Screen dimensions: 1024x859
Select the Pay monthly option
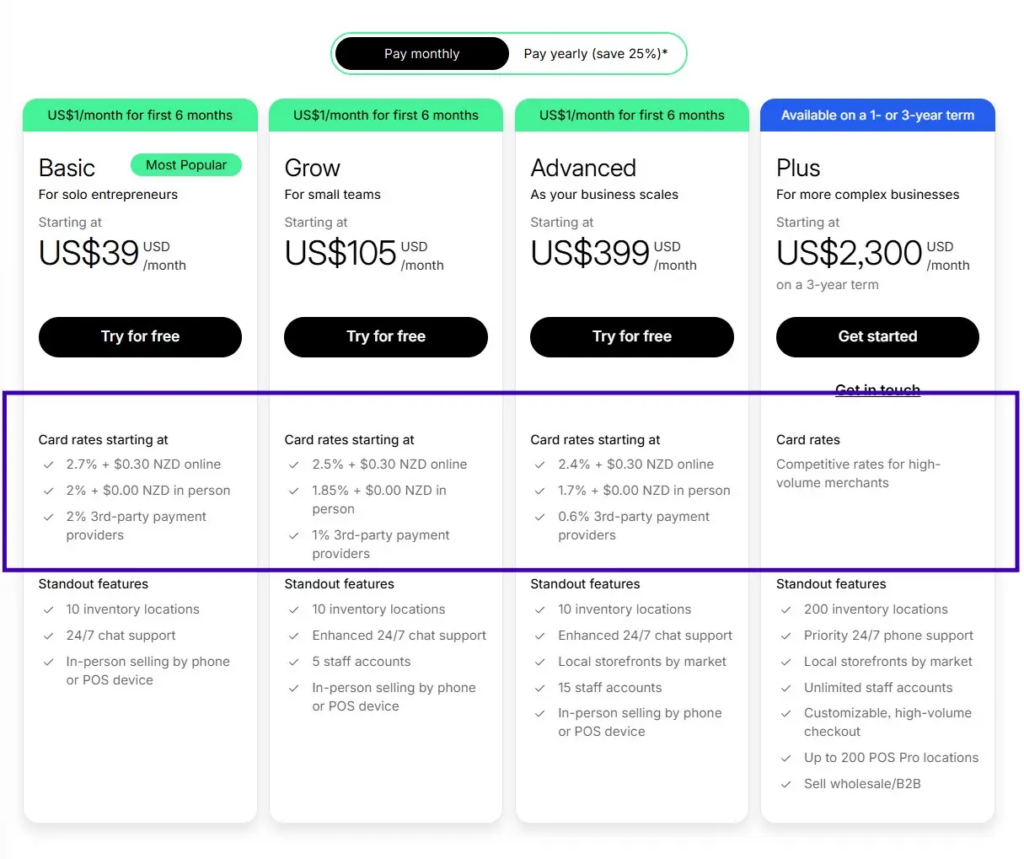(x=421, y=53)
